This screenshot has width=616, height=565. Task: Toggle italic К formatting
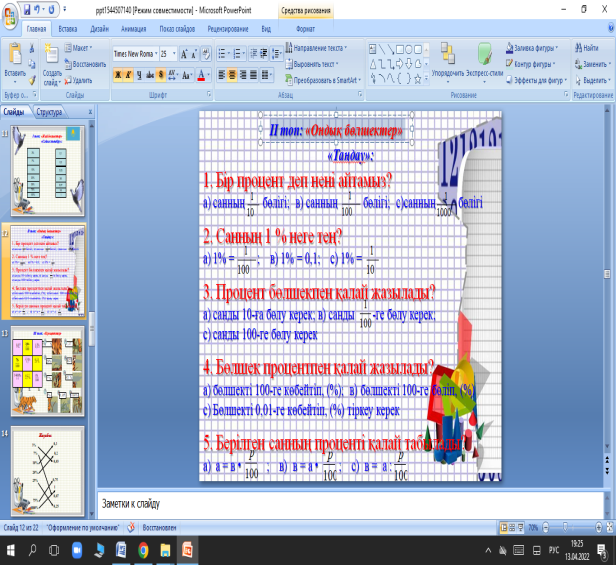point(128,75)
